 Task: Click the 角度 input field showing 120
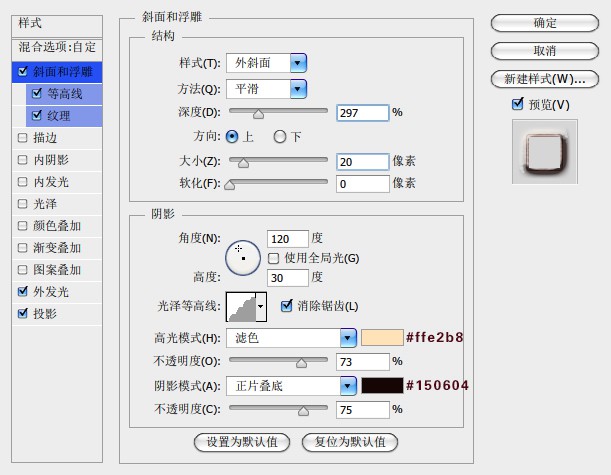(x=288, y=239)
